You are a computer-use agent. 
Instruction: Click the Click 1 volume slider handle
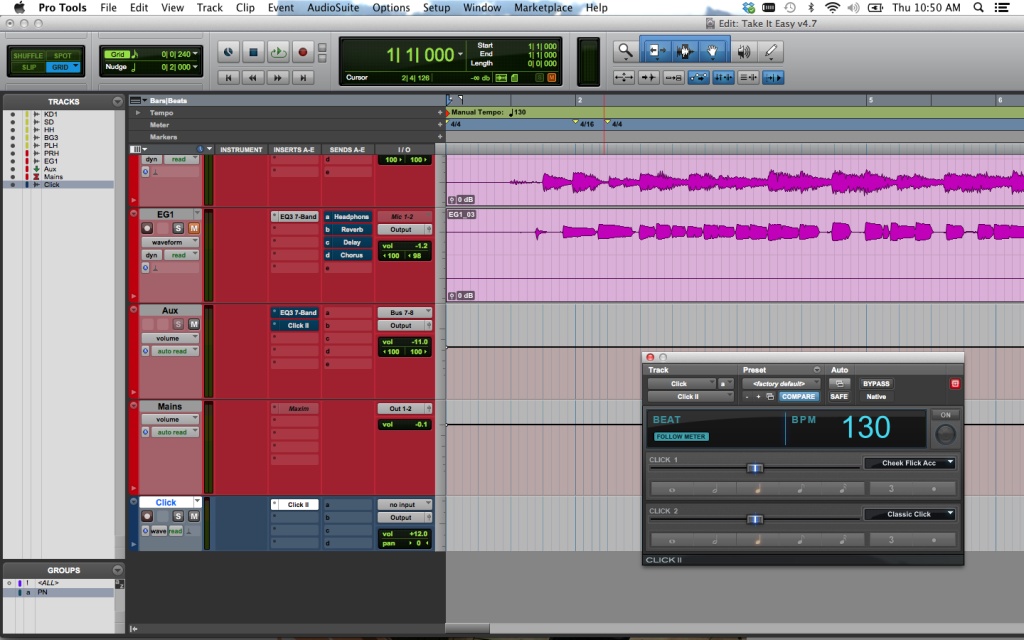[755, 467]
